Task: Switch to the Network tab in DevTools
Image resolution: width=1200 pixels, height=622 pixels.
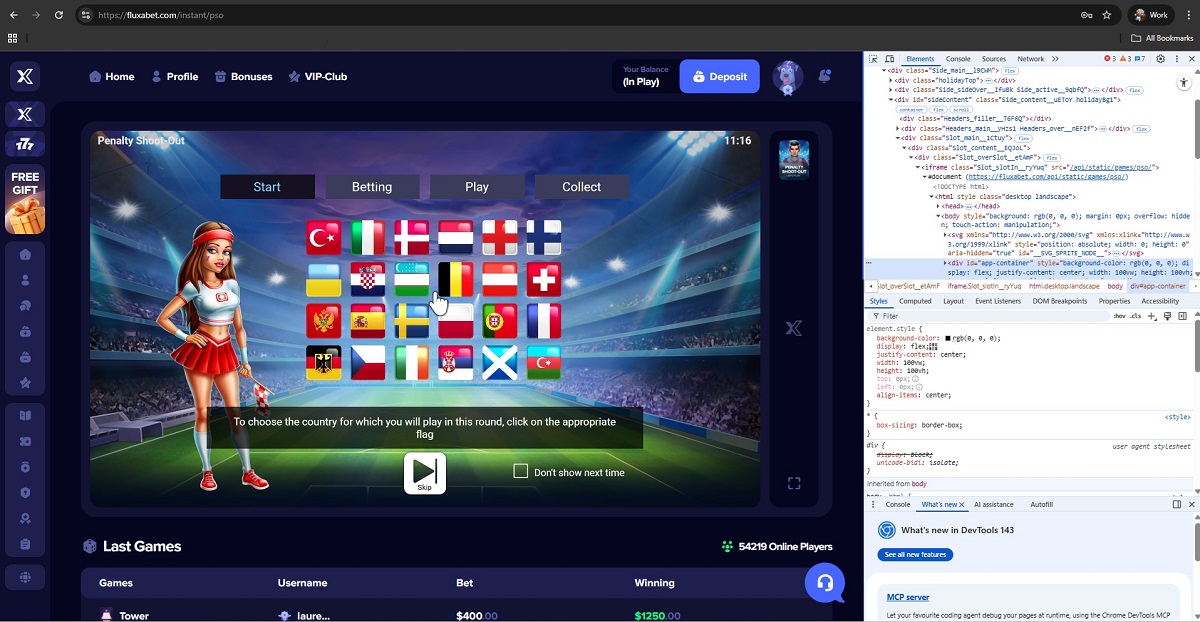Action: click(x=1030, y=59)
